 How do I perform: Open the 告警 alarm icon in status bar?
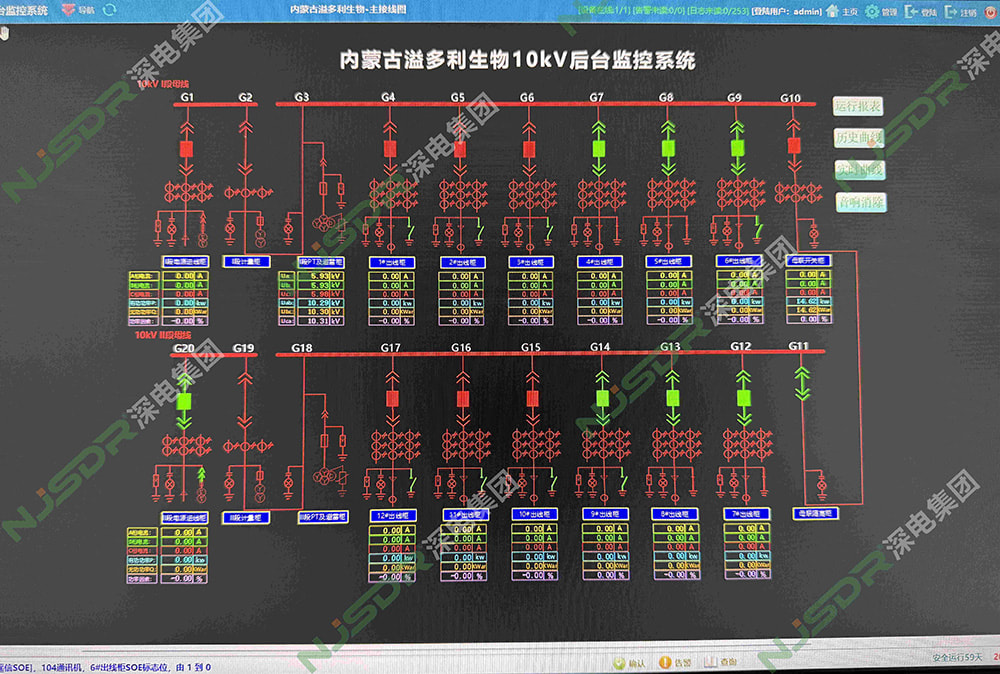point(665,662)
